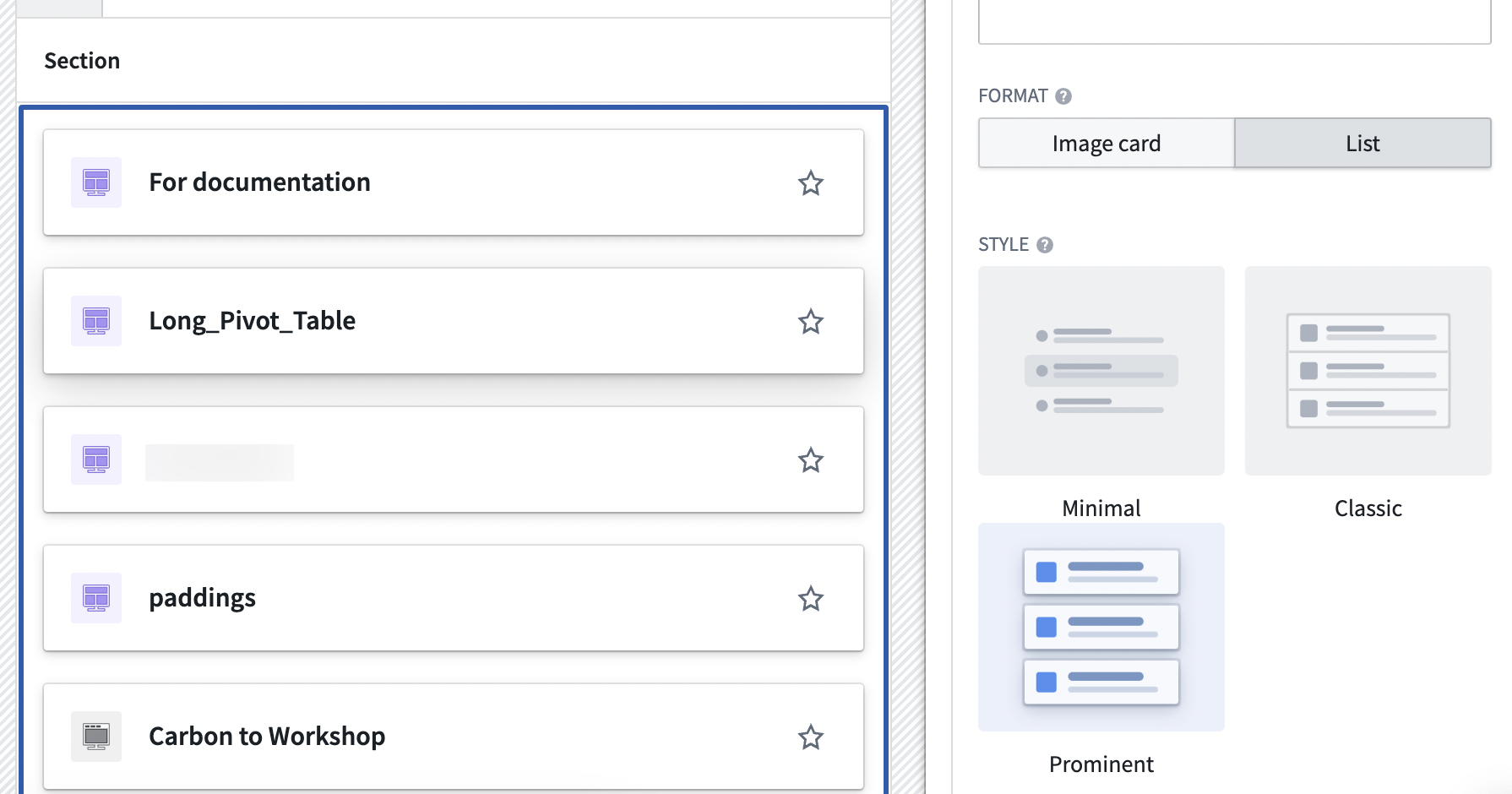Click the Section header title
The image size is (1512, 794).
82,61
